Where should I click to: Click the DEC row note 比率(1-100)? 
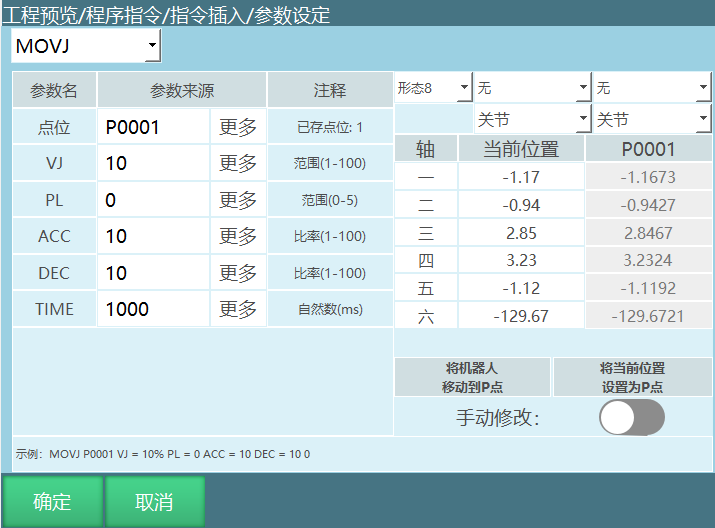click(x=330, y=273)
